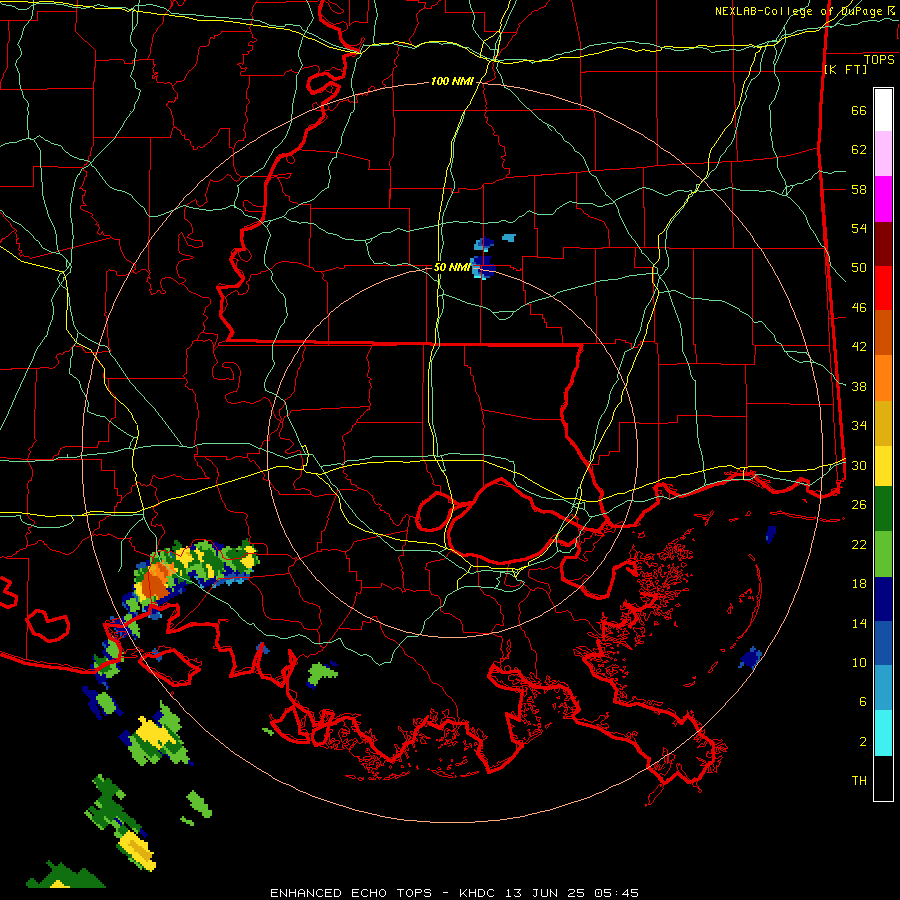Click the 18 legend value

point(859,584)
